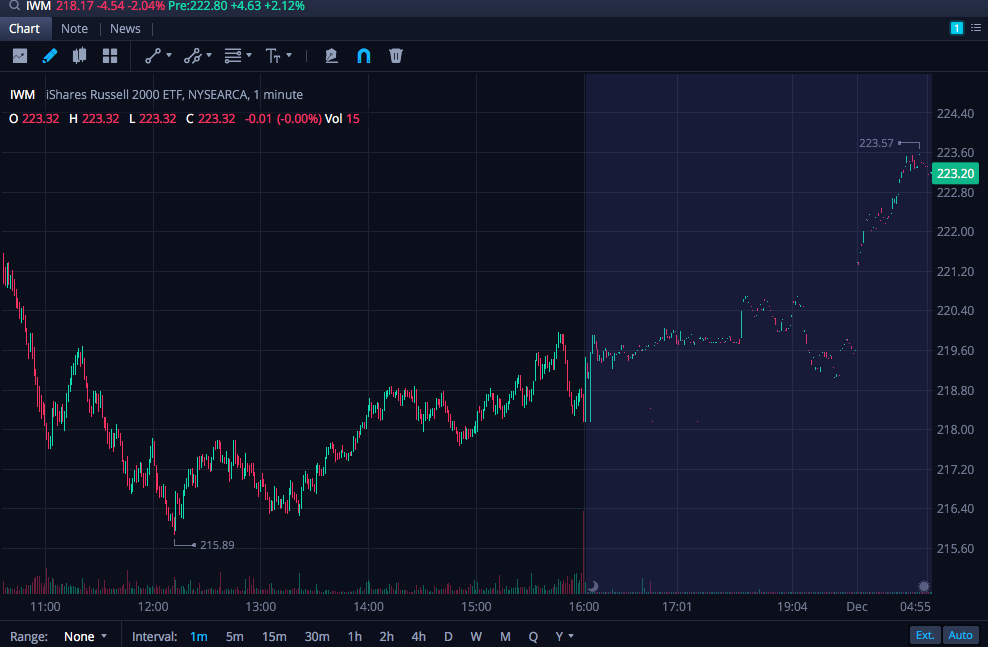The width and height of the screenshot is (988, 647).
Task: Click the 218.00 price axis label
Action: (955, 430)
